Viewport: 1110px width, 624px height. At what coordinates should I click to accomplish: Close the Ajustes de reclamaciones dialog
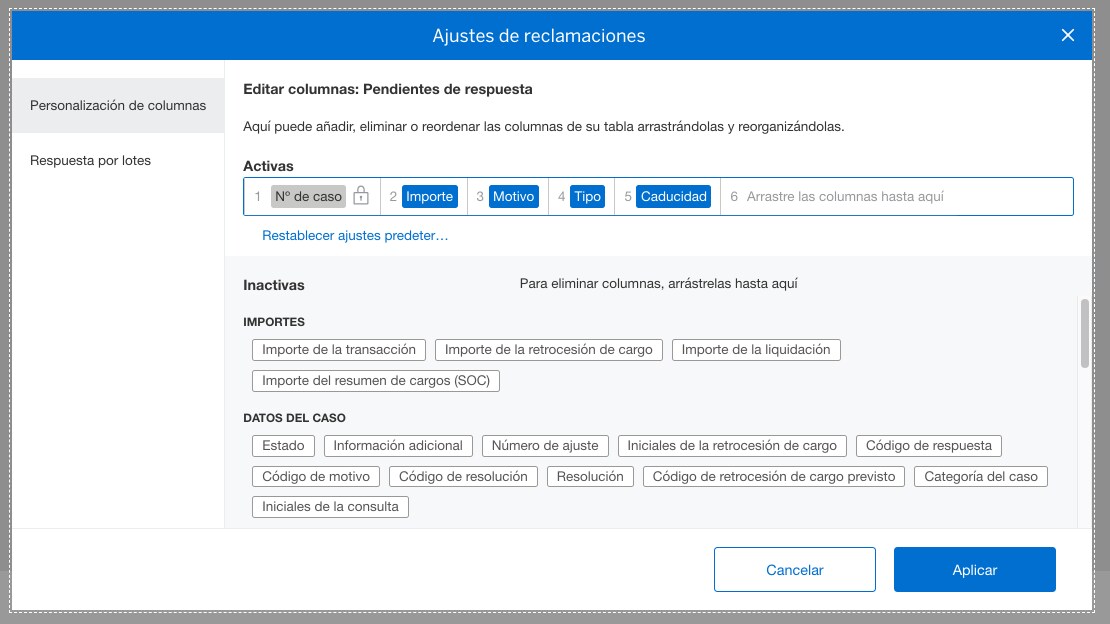coord(1067,36)
